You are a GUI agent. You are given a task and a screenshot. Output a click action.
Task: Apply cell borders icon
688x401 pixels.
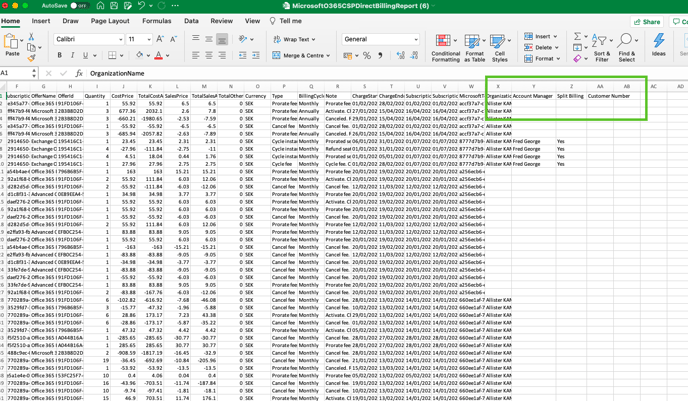[x=112, y=55]
